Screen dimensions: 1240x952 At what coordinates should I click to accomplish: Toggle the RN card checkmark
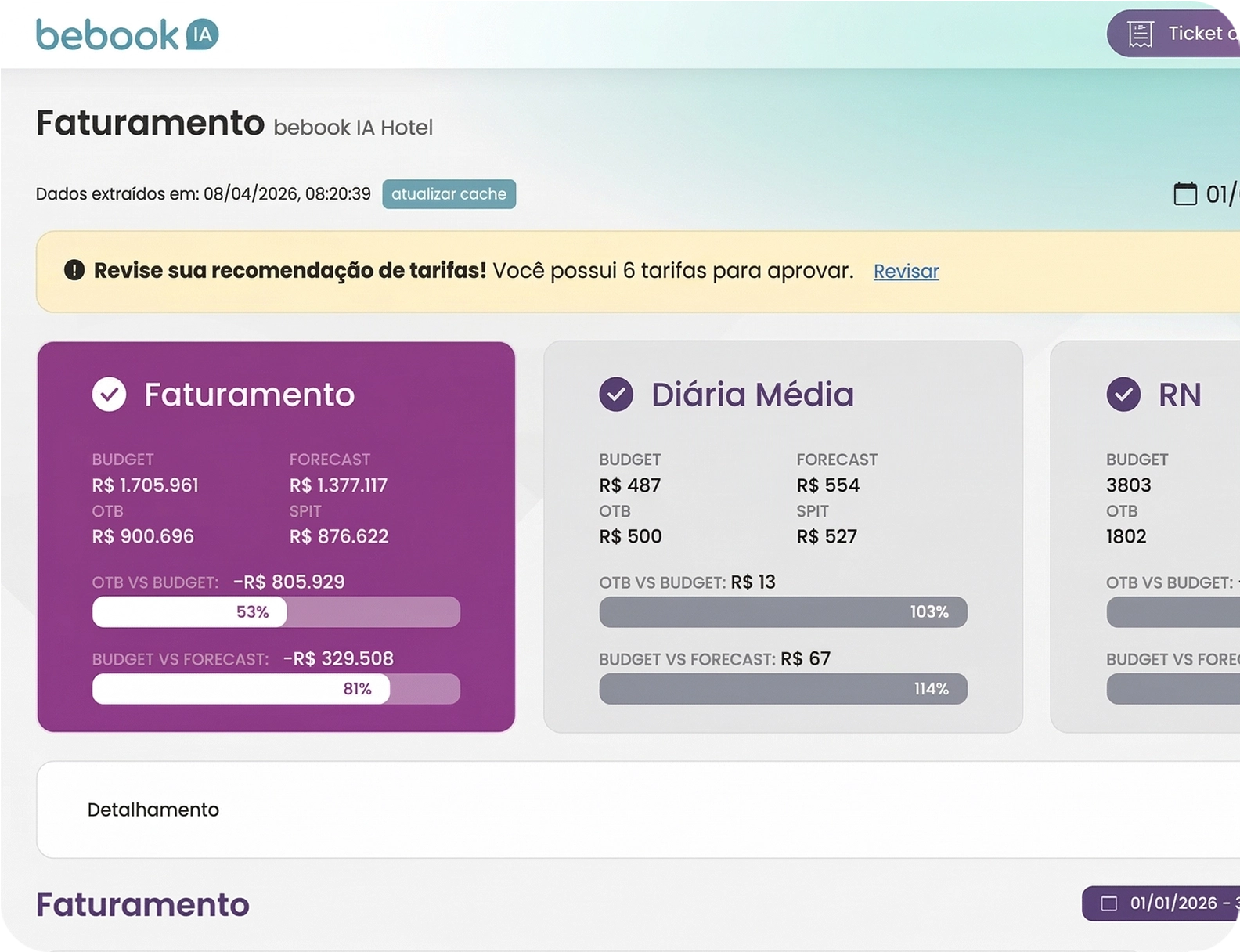point(1123,395)
